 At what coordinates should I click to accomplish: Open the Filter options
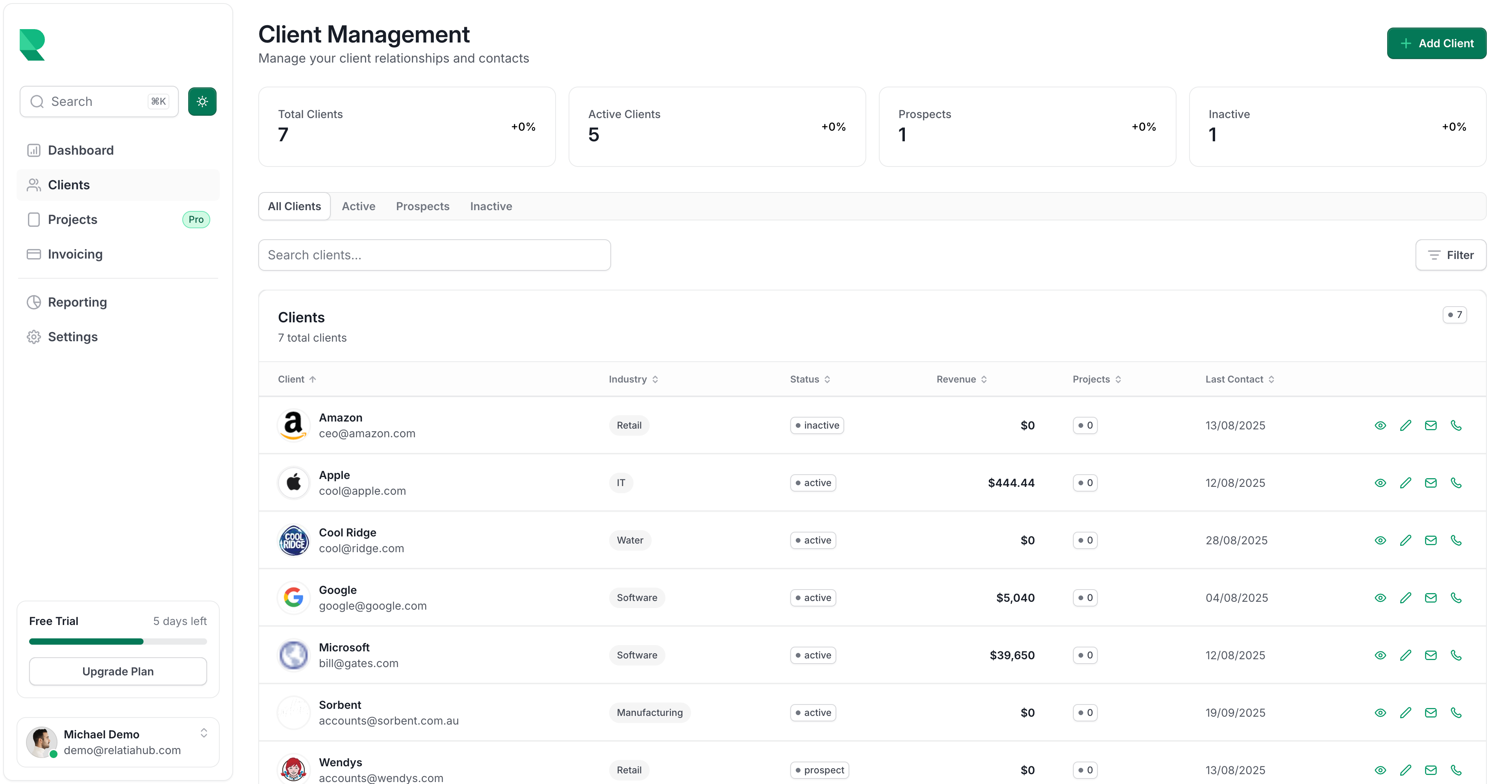pyautogui.click(x=1450, y=255)
